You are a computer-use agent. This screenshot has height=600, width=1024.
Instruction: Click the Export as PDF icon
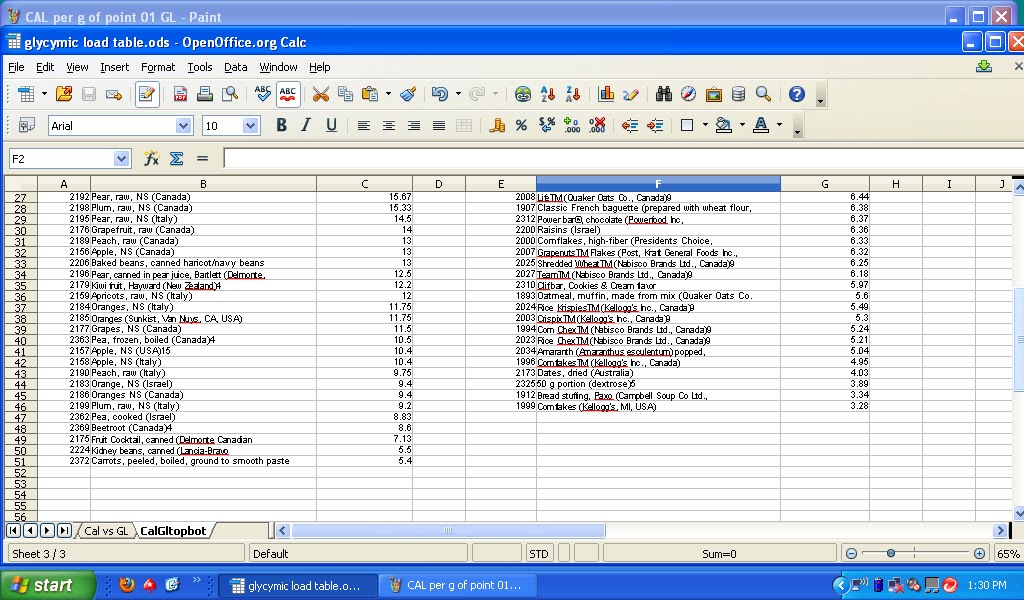(x=180, y=94)
